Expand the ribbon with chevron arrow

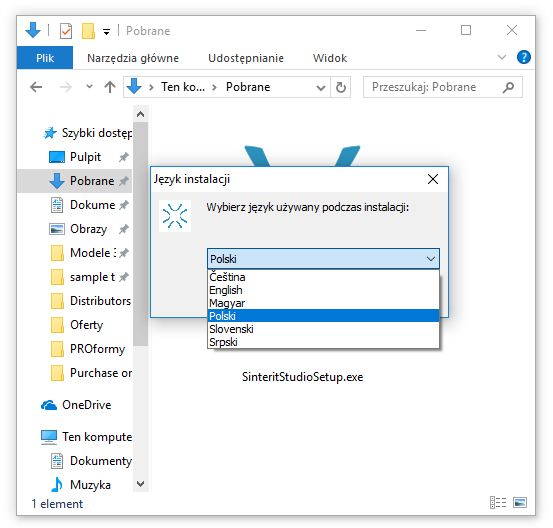coord(502,57)
